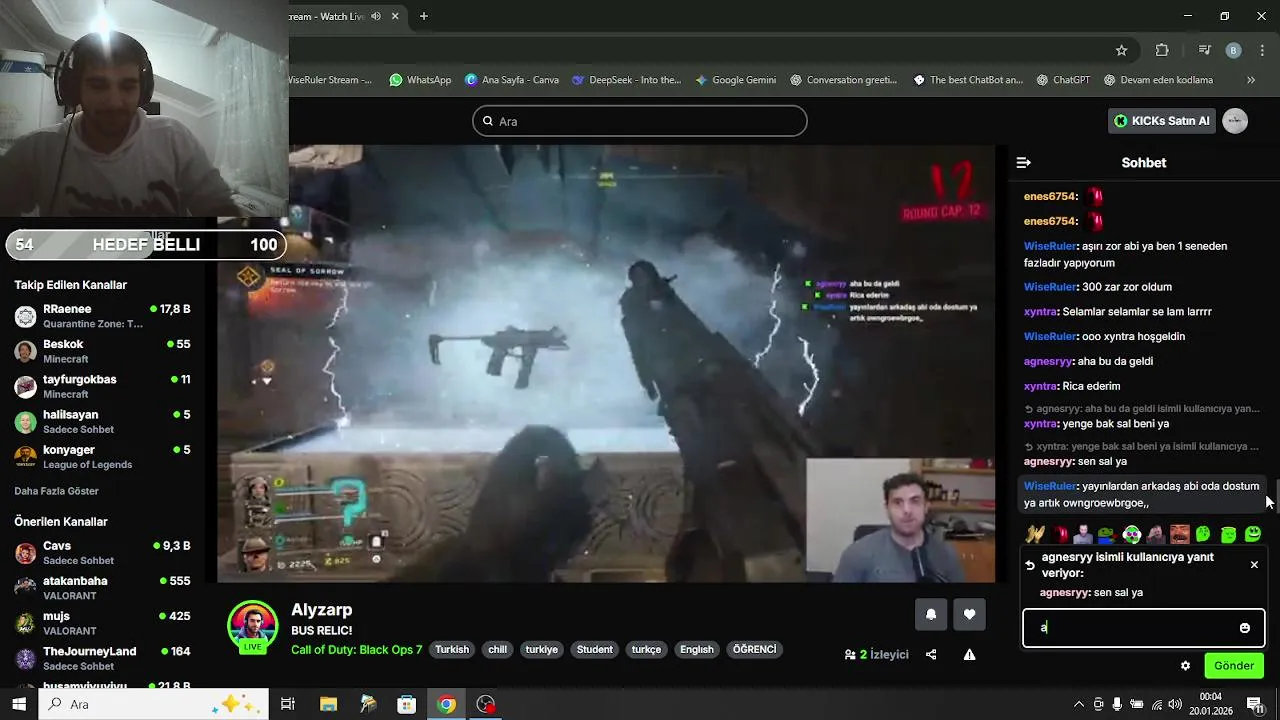
Task: Close the current browser tab
Action: (x=396, y=16)
